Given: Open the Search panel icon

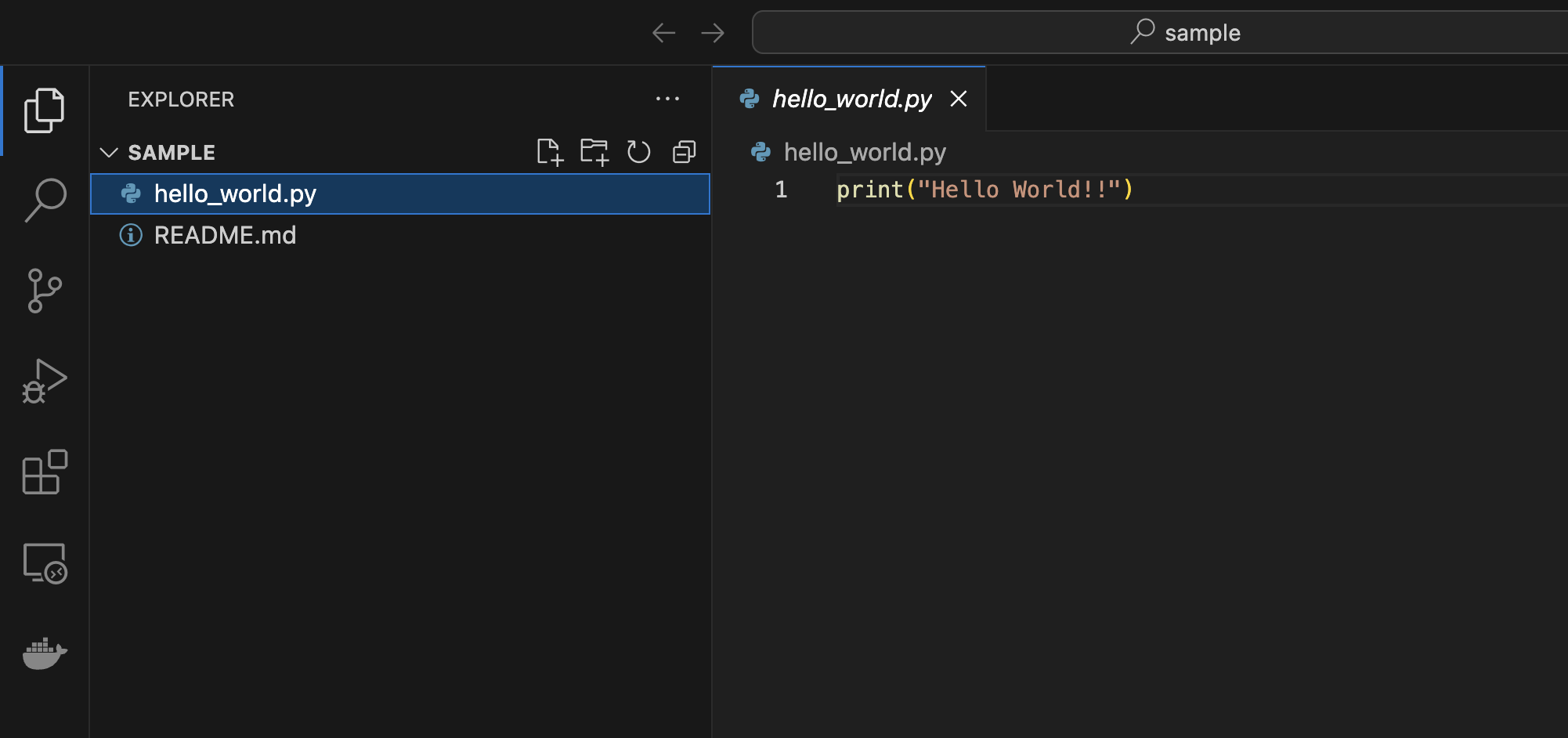Looking at the screenshot, I should tap(45, 198).
